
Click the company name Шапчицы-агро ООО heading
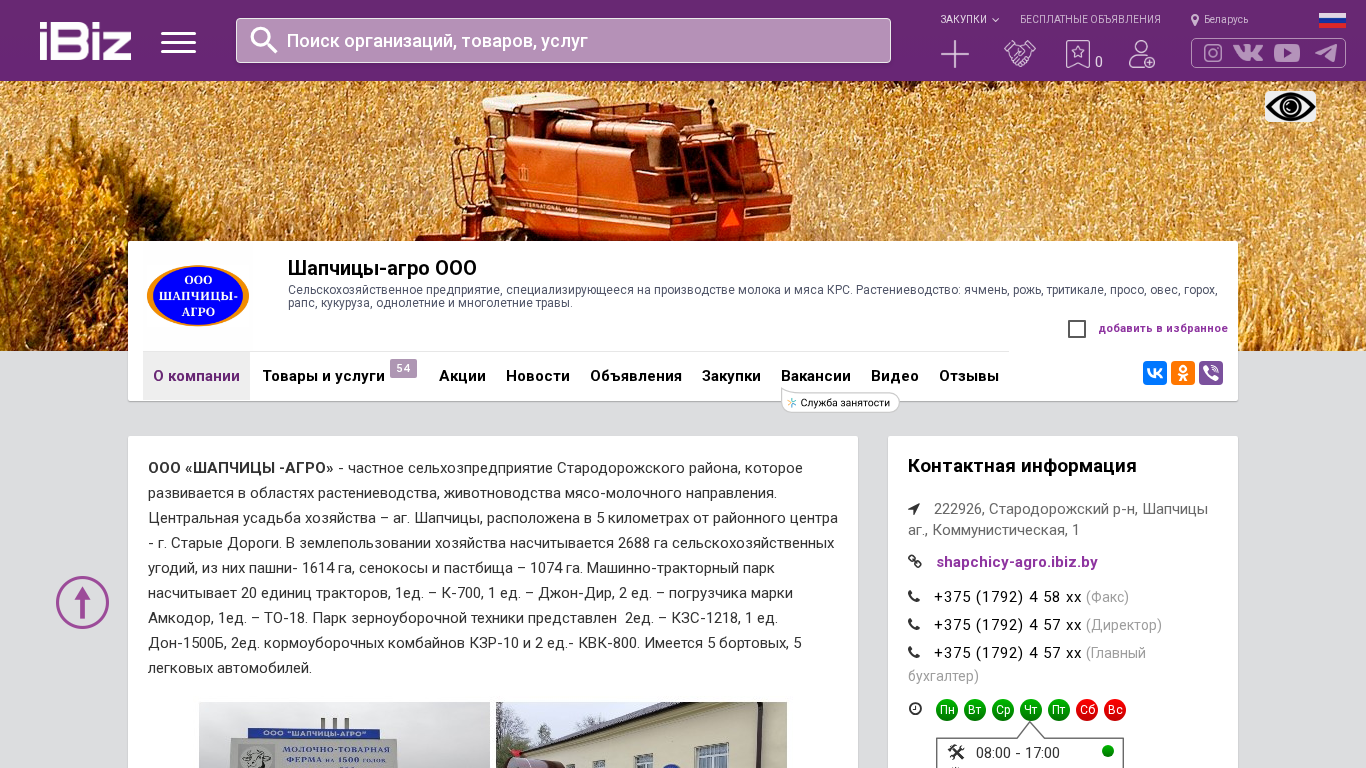[382, 268]
